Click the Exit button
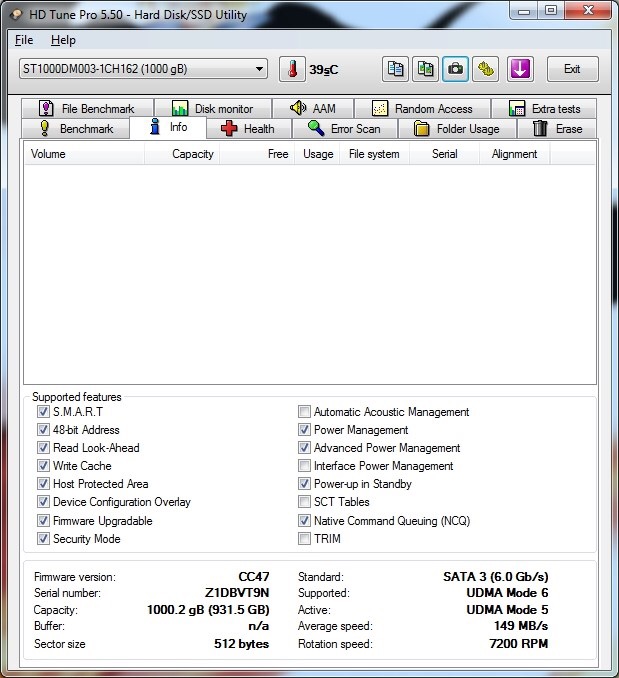619x678 pixels. coord(572,69)
